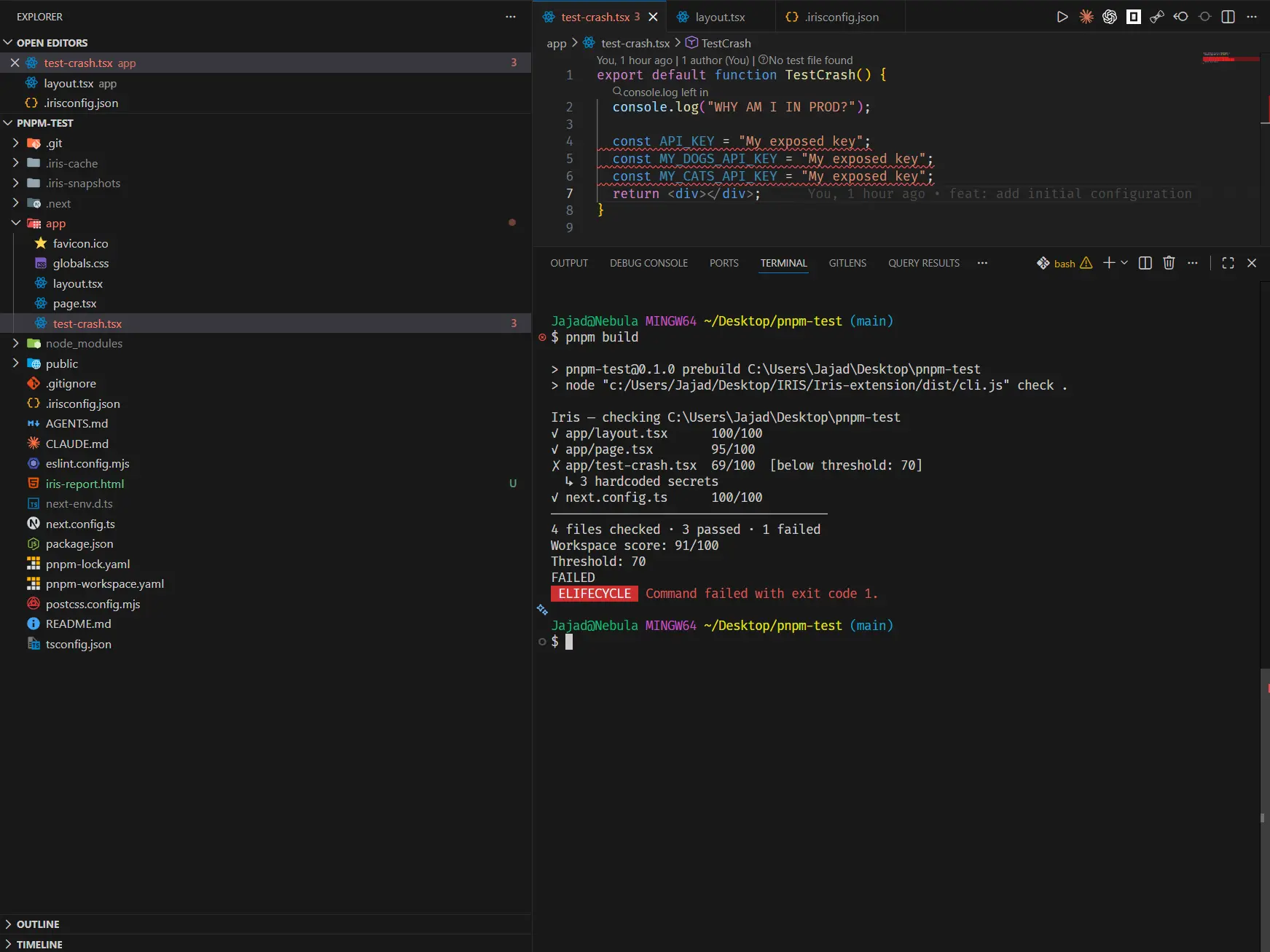Open Explorer Views and More Actions ellipsis
The height and width of the screenshot is (952, 1270).
coord(511,17)
